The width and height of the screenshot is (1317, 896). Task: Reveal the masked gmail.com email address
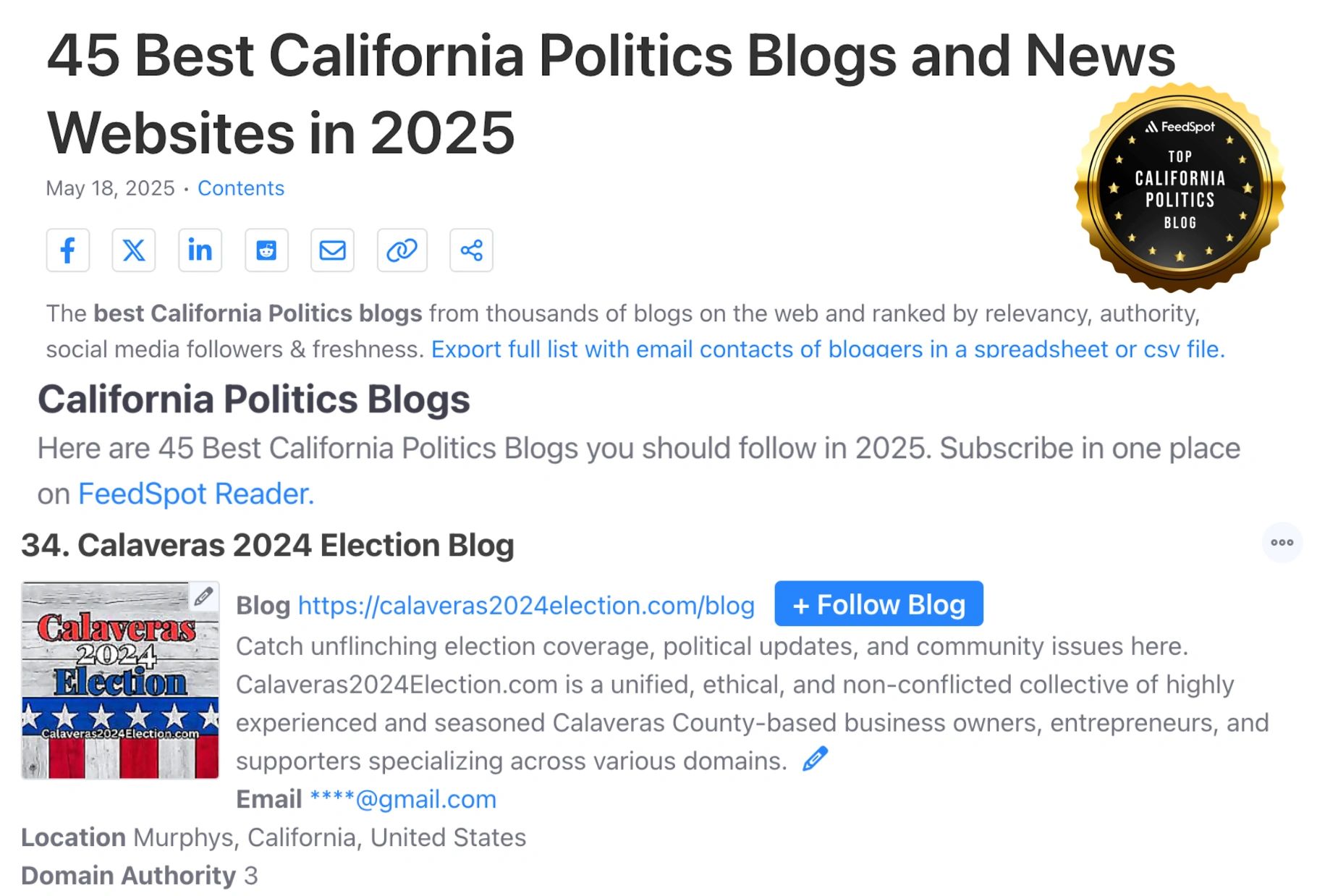[x=402, y=799]
